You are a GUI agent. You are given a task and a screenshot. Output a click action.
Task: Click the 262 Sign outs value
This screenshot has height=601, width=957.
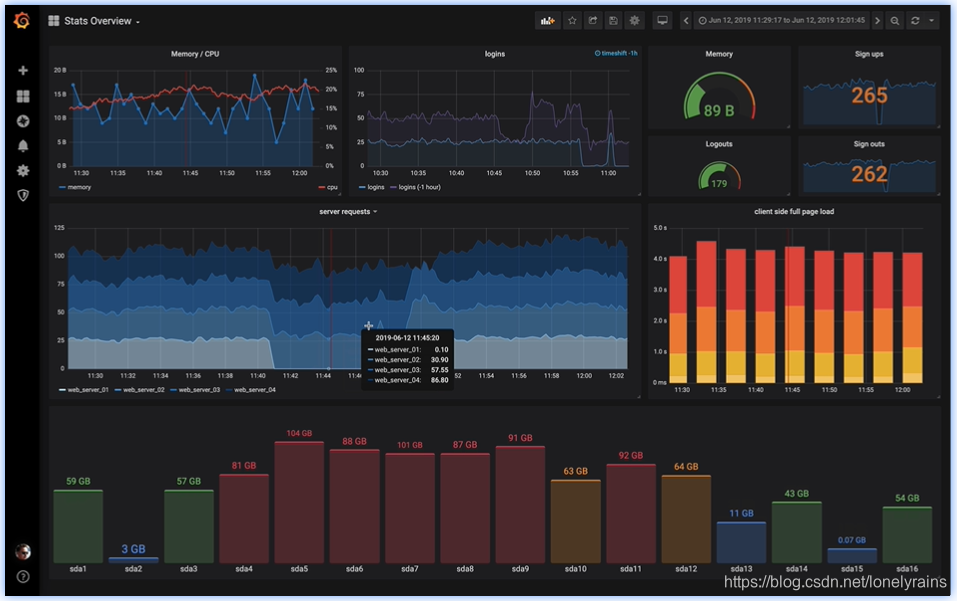coord(869,175)
